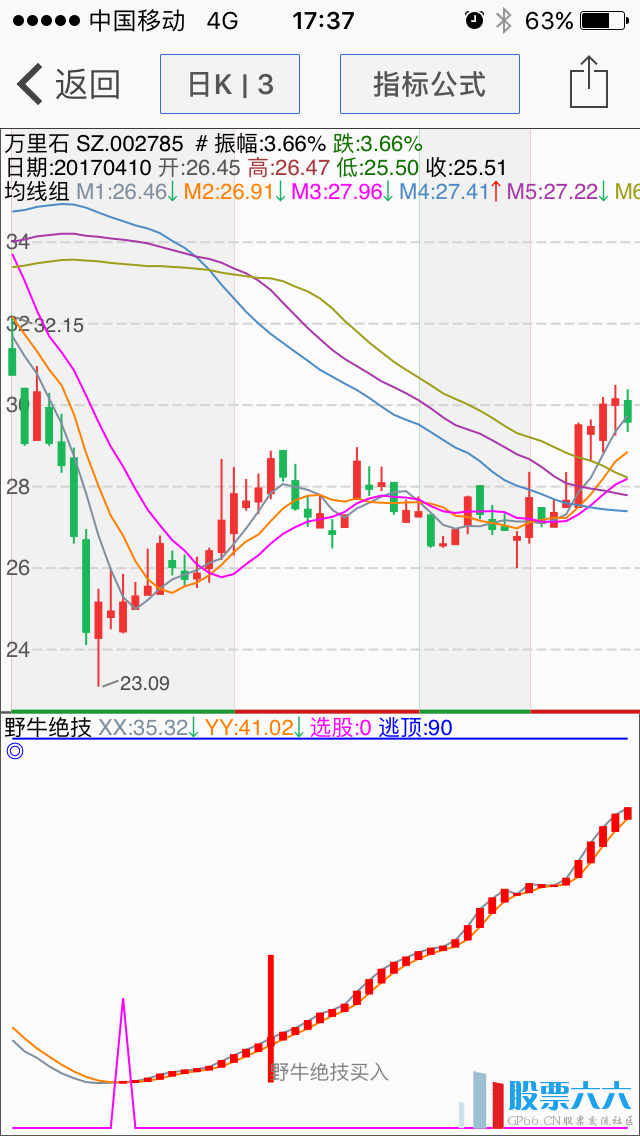Screen dimensions: 640x1136
Task: Tap the 24 price axis label
Action: (x=17, y=649)
